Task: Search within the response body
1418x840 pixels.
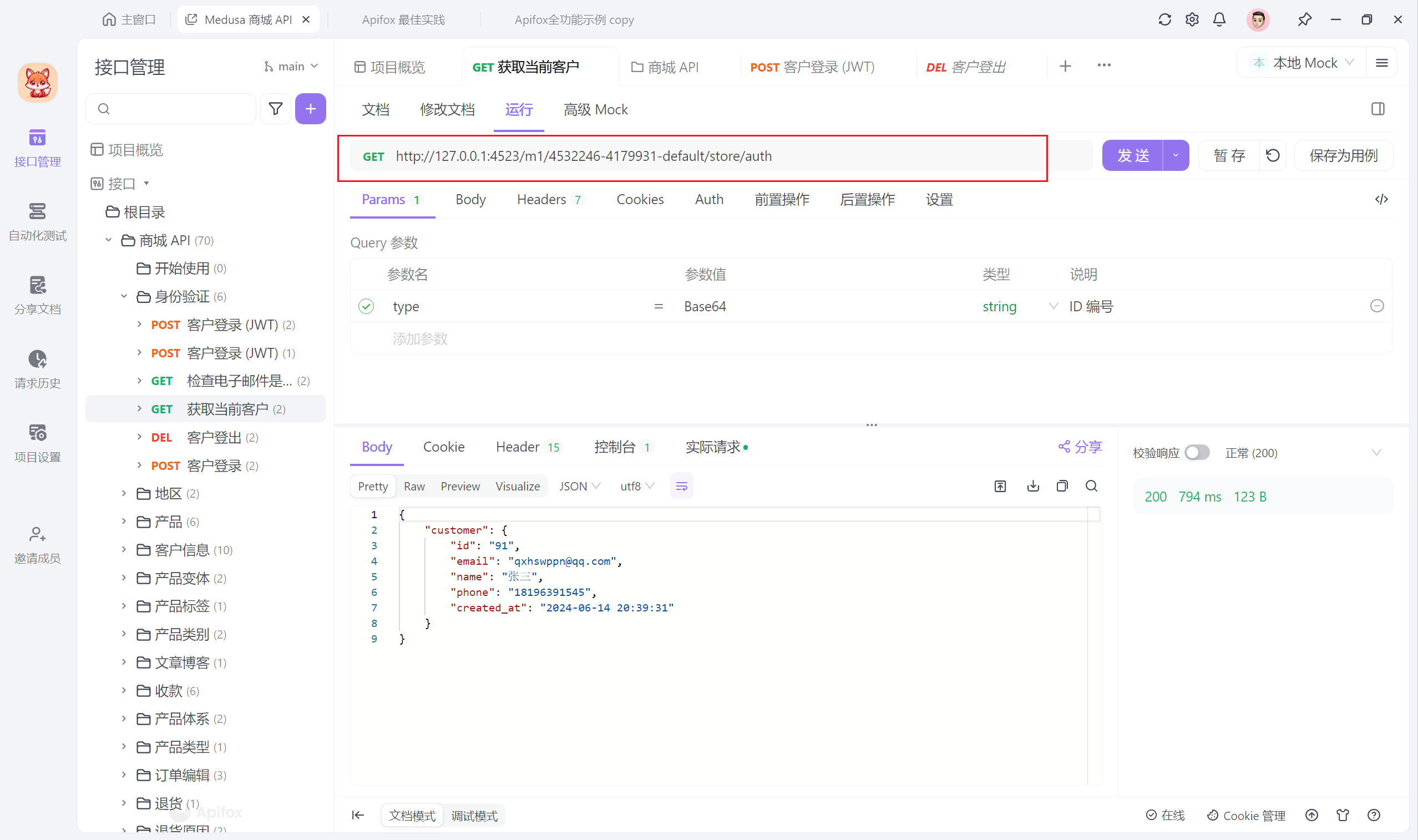Action: point(1091,485)
